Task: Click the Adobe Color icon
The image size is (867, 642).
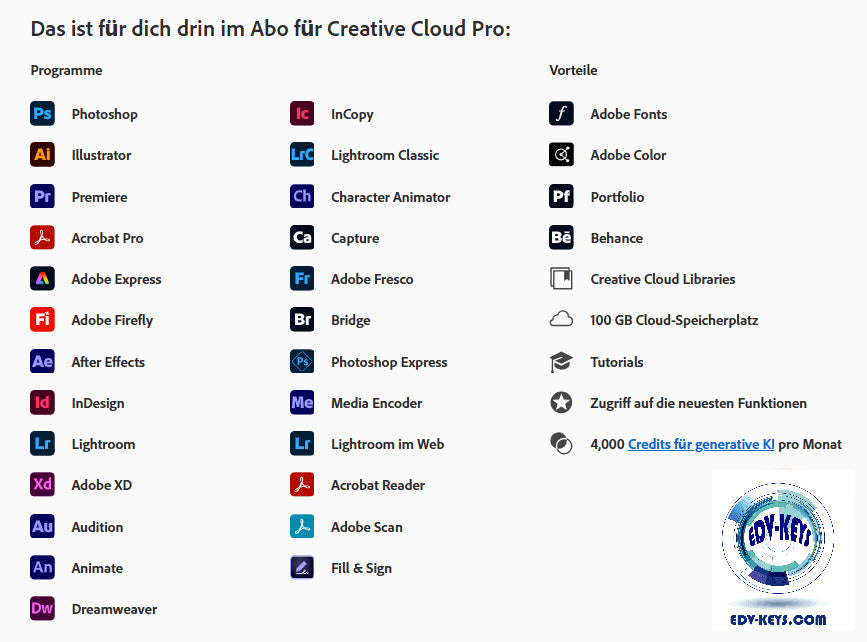Action: [x=561, y=155]
